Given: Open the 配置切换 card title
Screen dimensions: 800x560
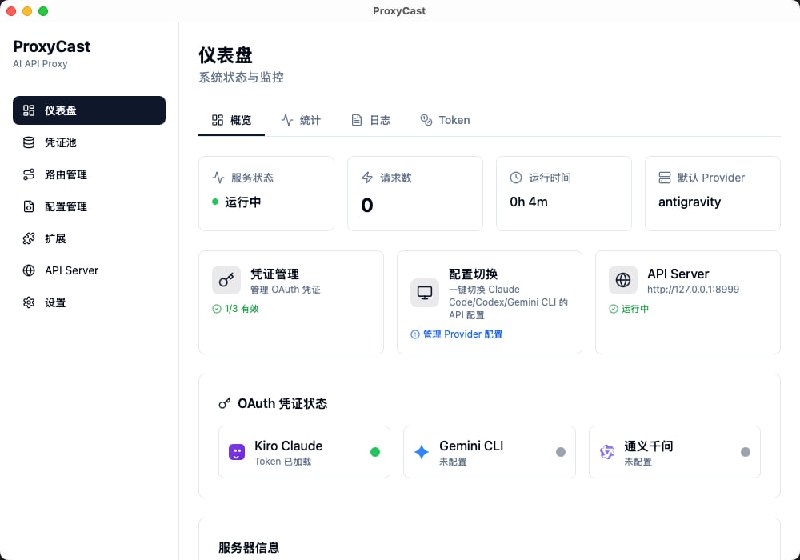Looking at the screenshot, I should tap(473, 274).
